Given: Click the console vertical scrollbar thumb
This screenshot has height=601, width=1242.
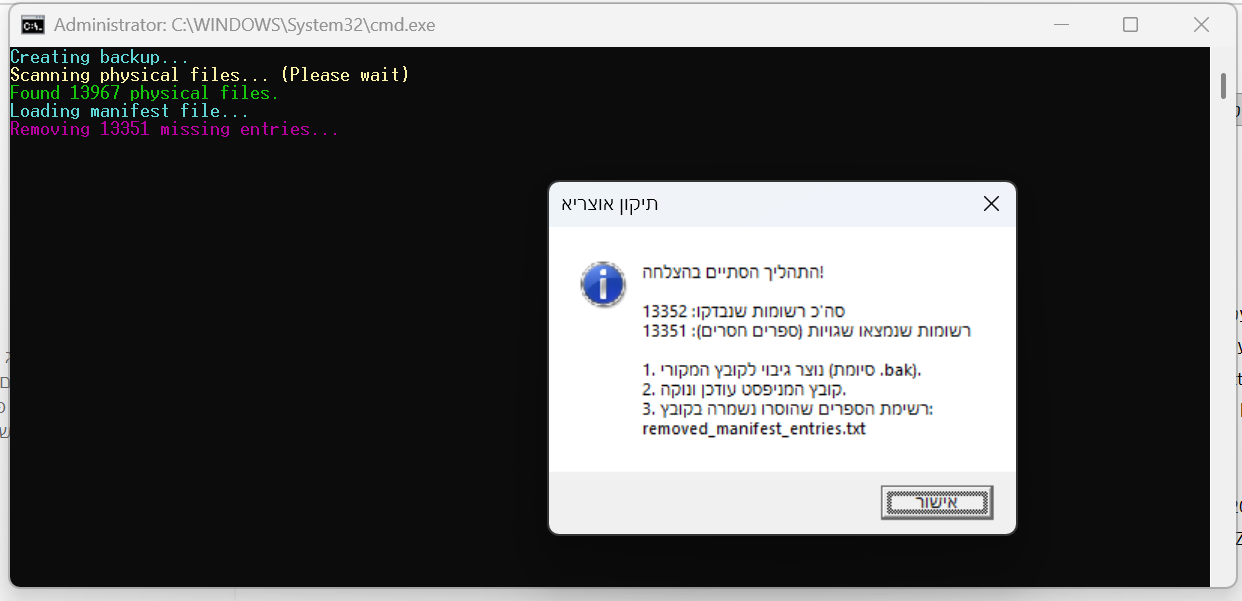Looking at the screenshot, I should (1223, 86).
